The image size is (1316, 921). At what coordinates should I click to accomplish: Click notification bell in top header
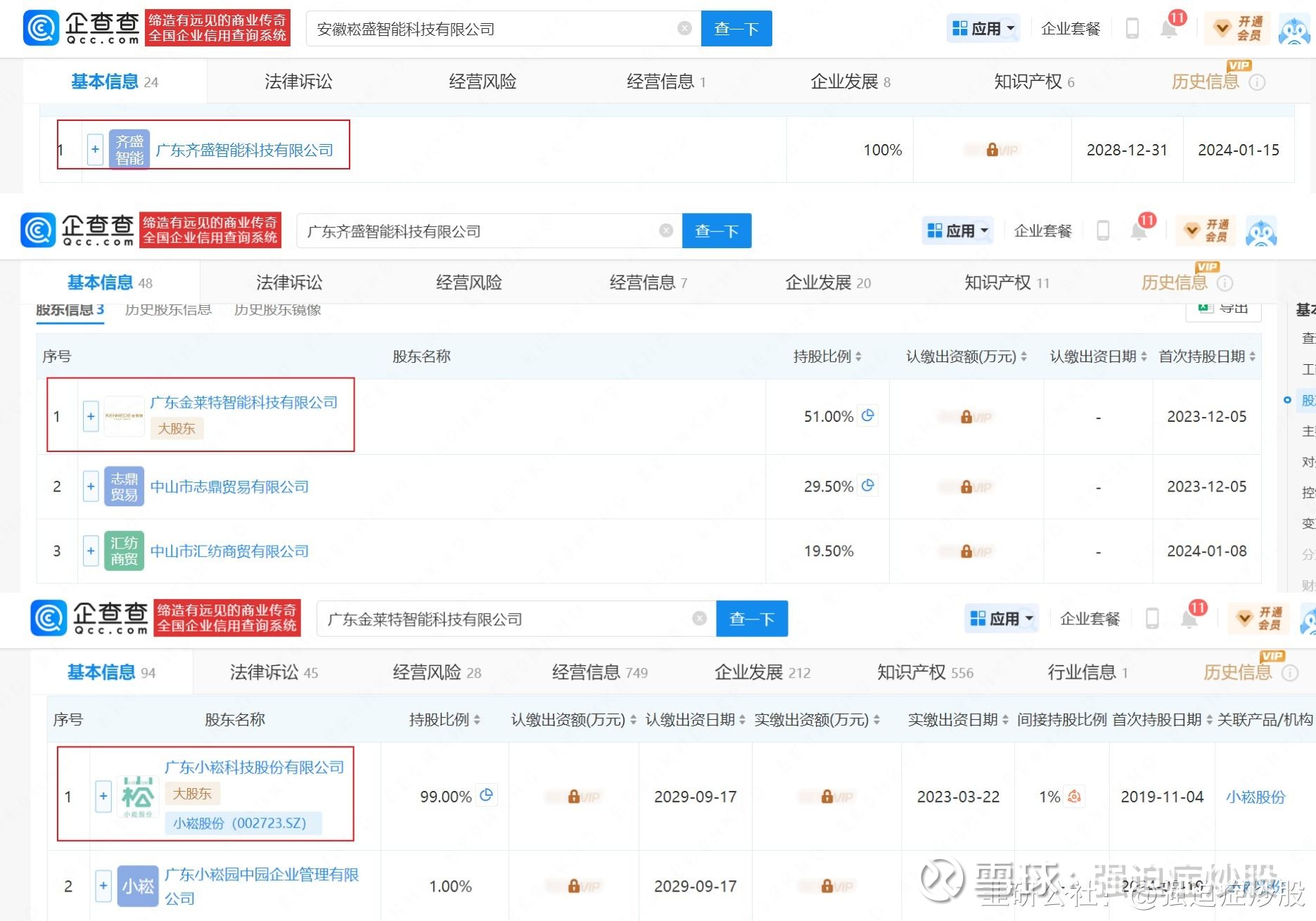[1168, 29]
